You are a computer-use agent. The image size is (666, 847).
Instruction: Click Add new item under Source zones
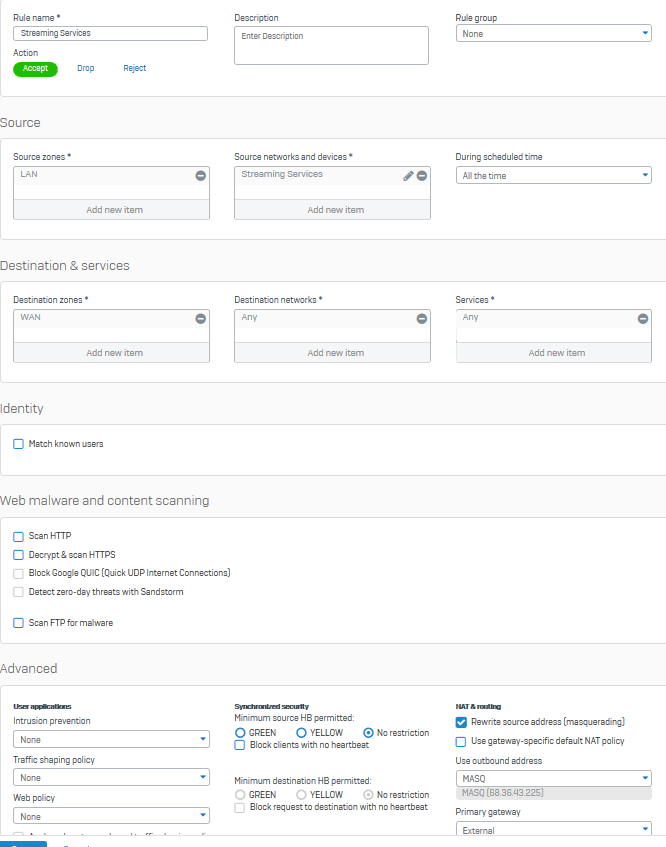tap(112, 210)
